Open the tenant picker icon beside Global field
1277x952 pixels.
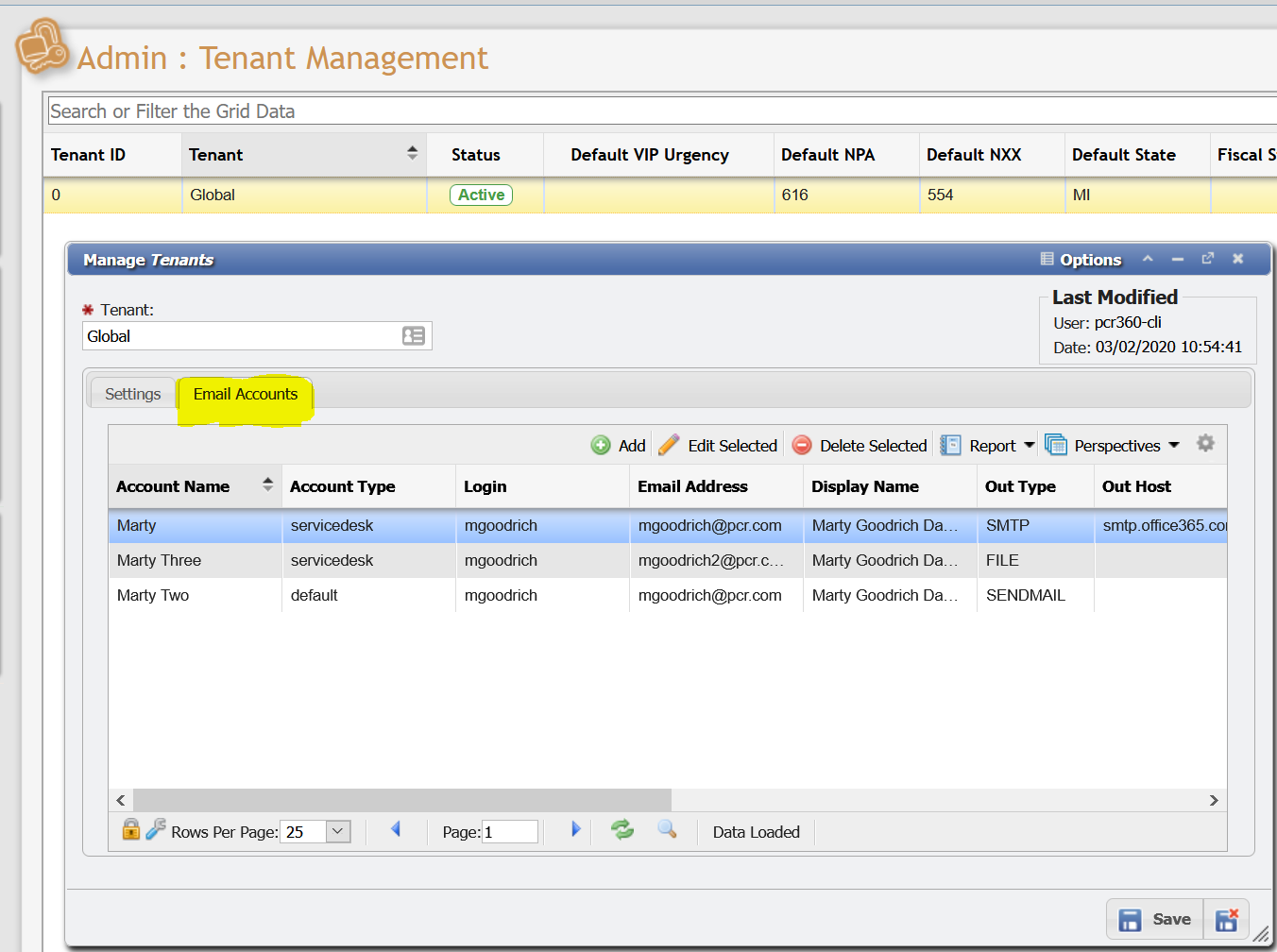(x=414, y=335)
